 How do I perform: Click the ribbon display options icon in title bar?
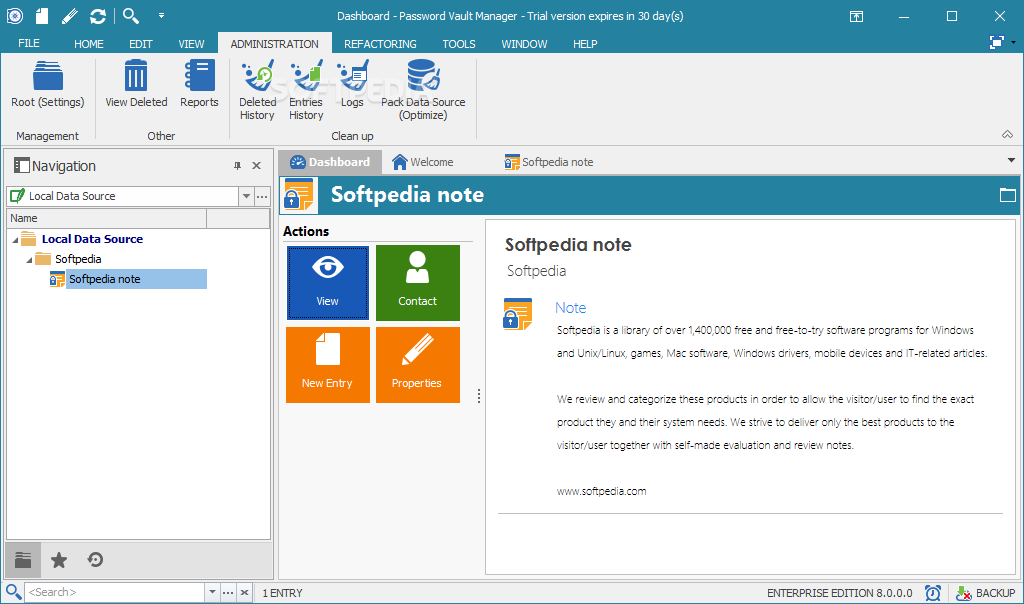[856, 16]
